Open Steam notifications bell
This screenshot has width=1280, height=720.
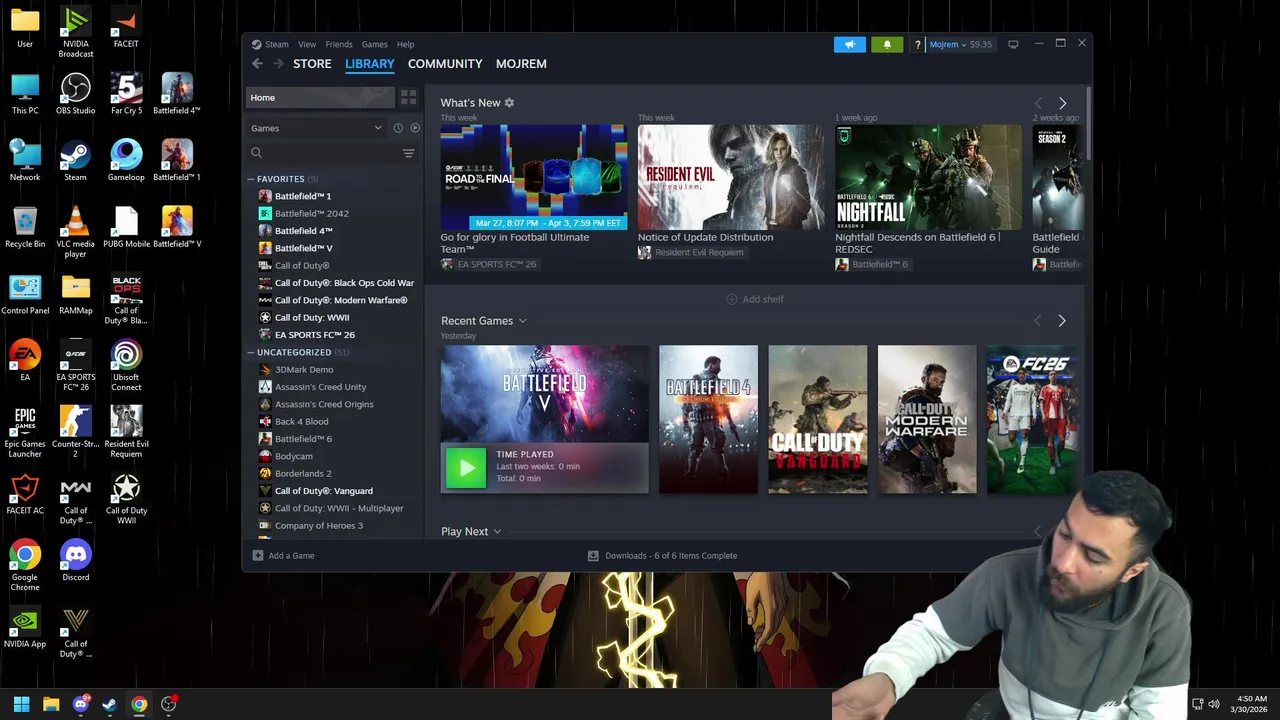click(x=887, y=44)
